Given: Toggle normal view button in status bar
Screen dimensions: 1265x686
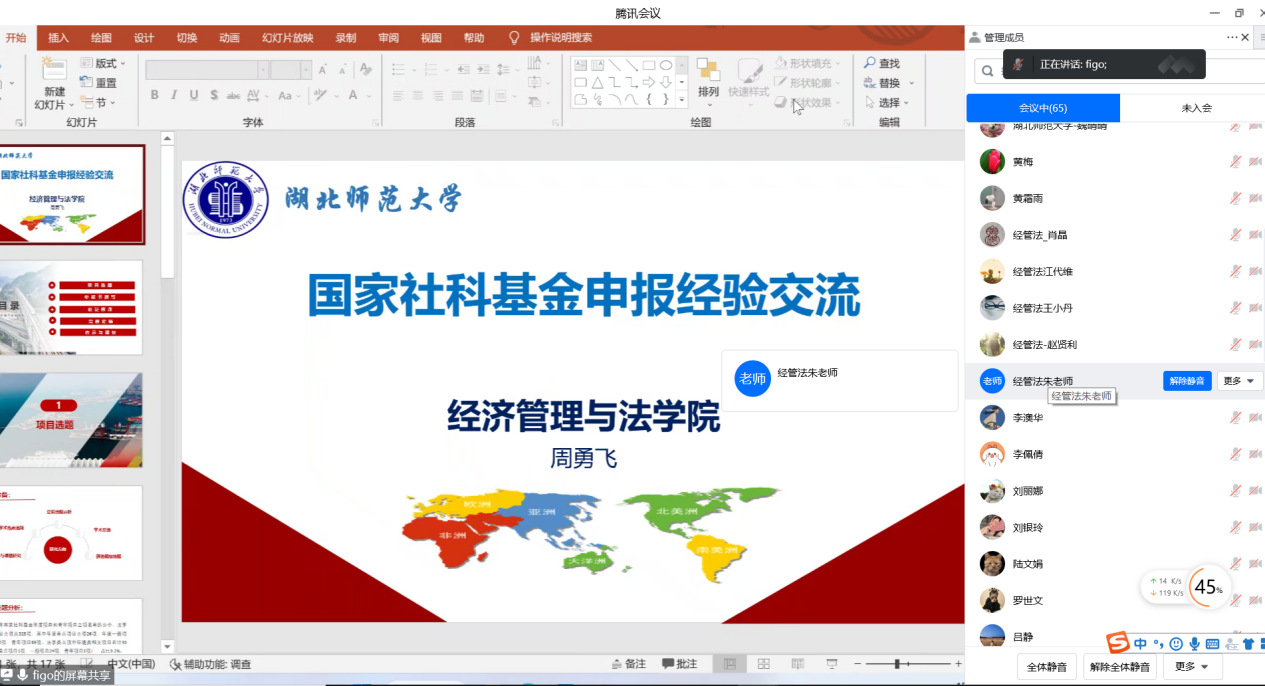Looking at the screenshot, I should click(730, 664).
